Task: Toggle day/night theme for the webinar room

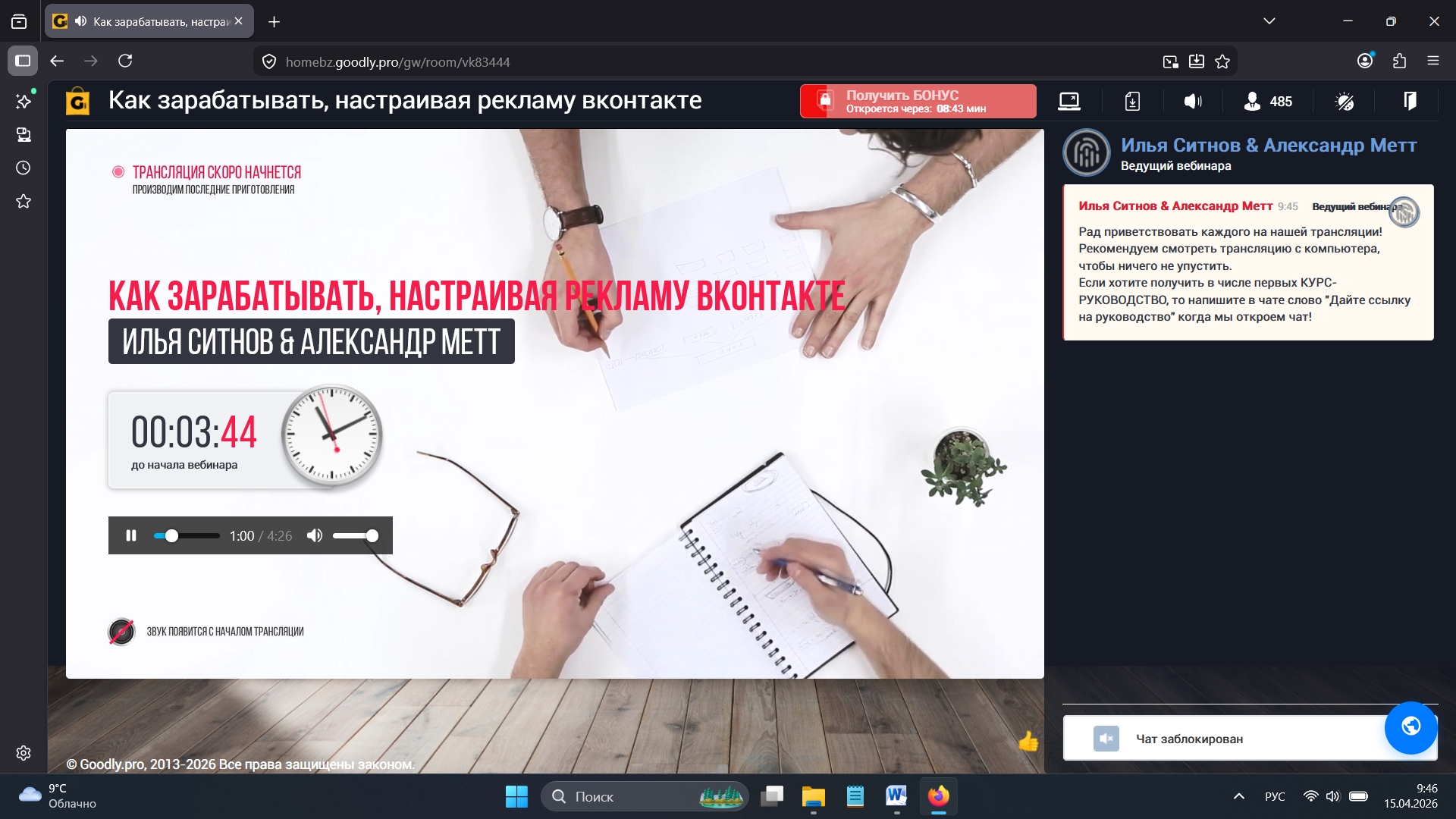Action: click(1344, 101)
